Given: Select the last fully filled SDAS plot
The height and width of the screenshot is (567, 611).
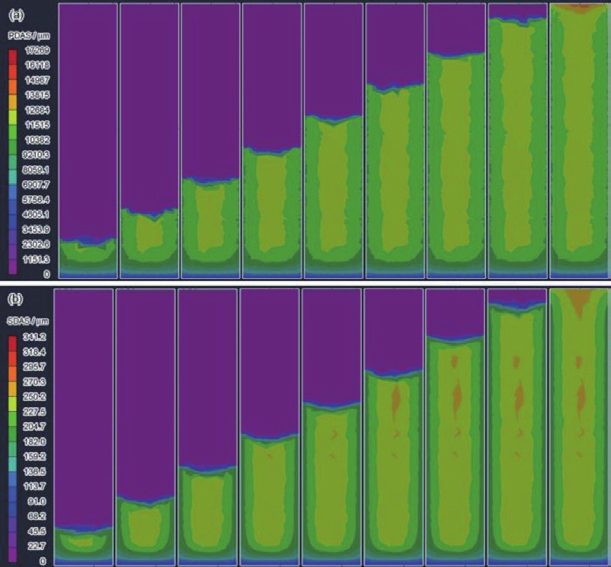Looking at the screenshot, I should pos(579,427).
